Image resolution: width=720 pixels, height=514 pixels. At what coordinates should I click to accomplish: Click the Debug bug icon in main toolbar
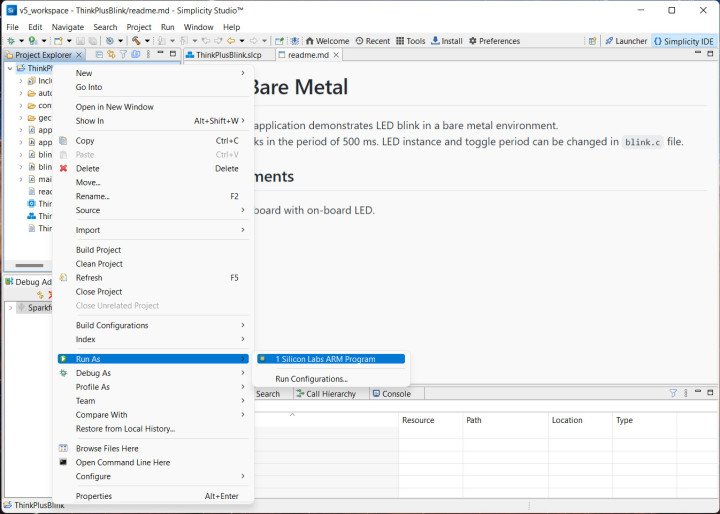[x=11, y=41]
